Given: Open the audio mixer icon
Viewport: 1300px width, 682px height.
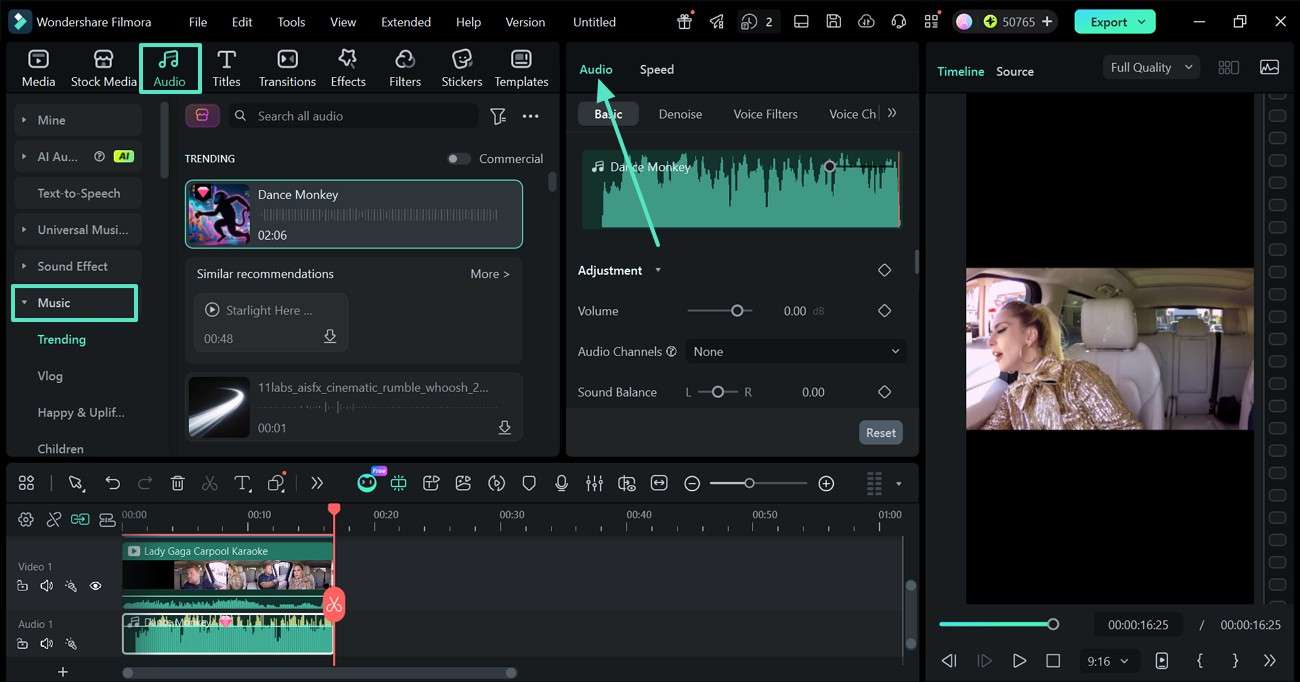Looking at the screenshot, I should click(594, 483).
